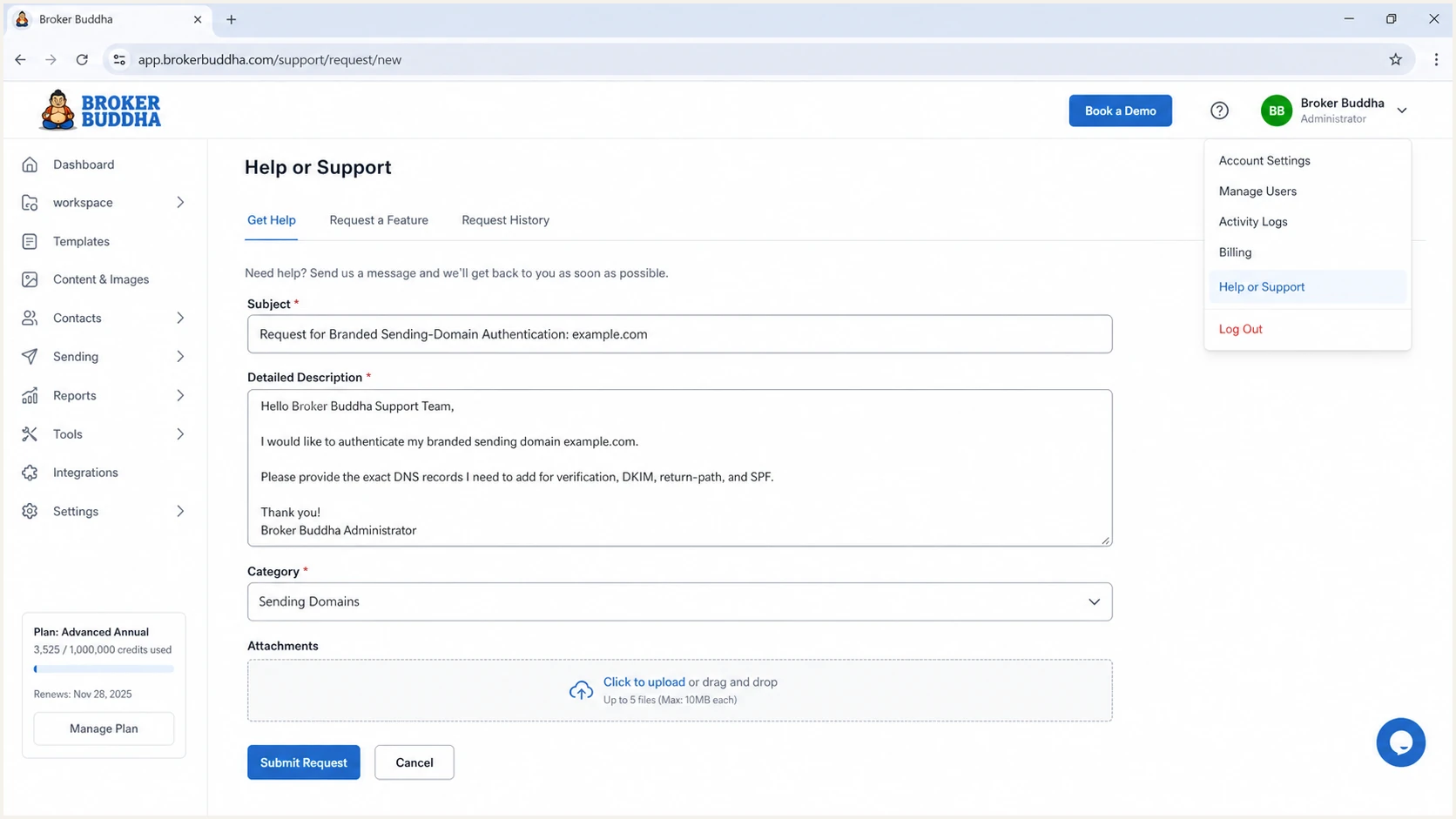Image resolution: width=1456 pixels, height=819 pixels.
Task: Expand the workspace submenu chevron
Action: pos(180,203)
